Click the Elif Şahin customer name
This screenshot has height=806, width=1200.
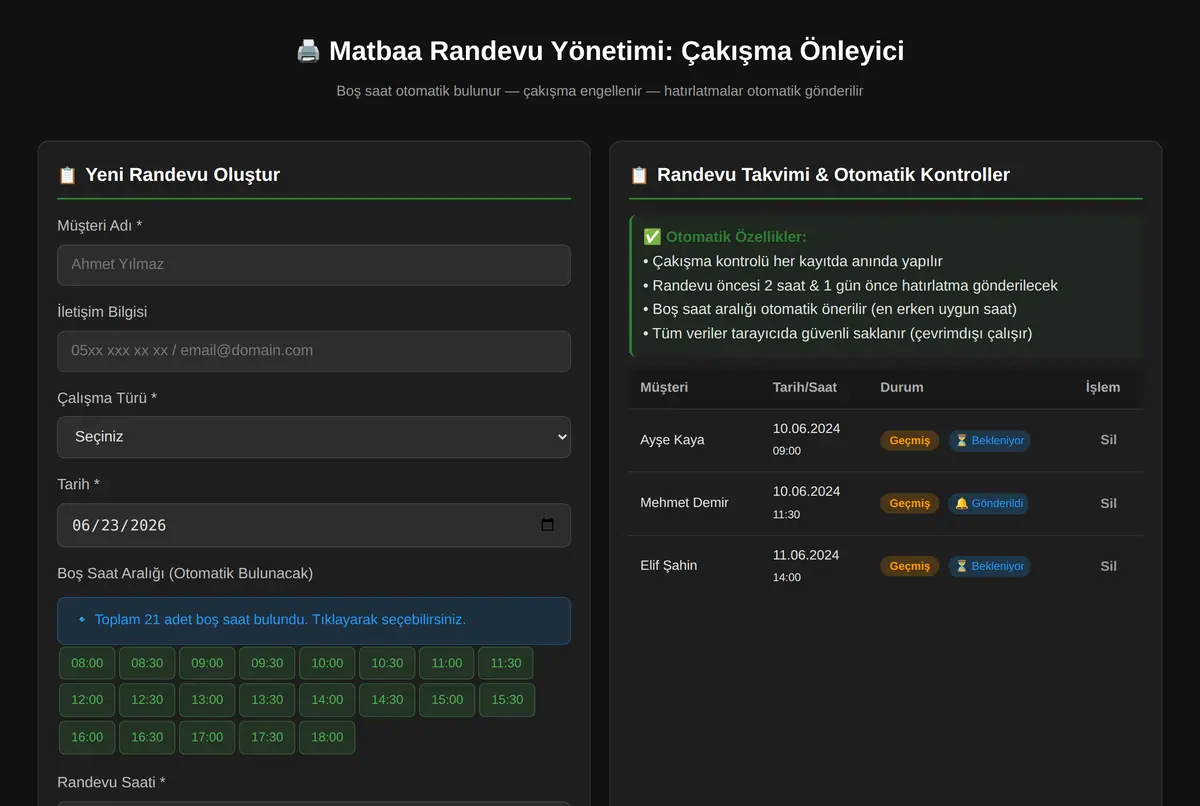pos(669,566)
